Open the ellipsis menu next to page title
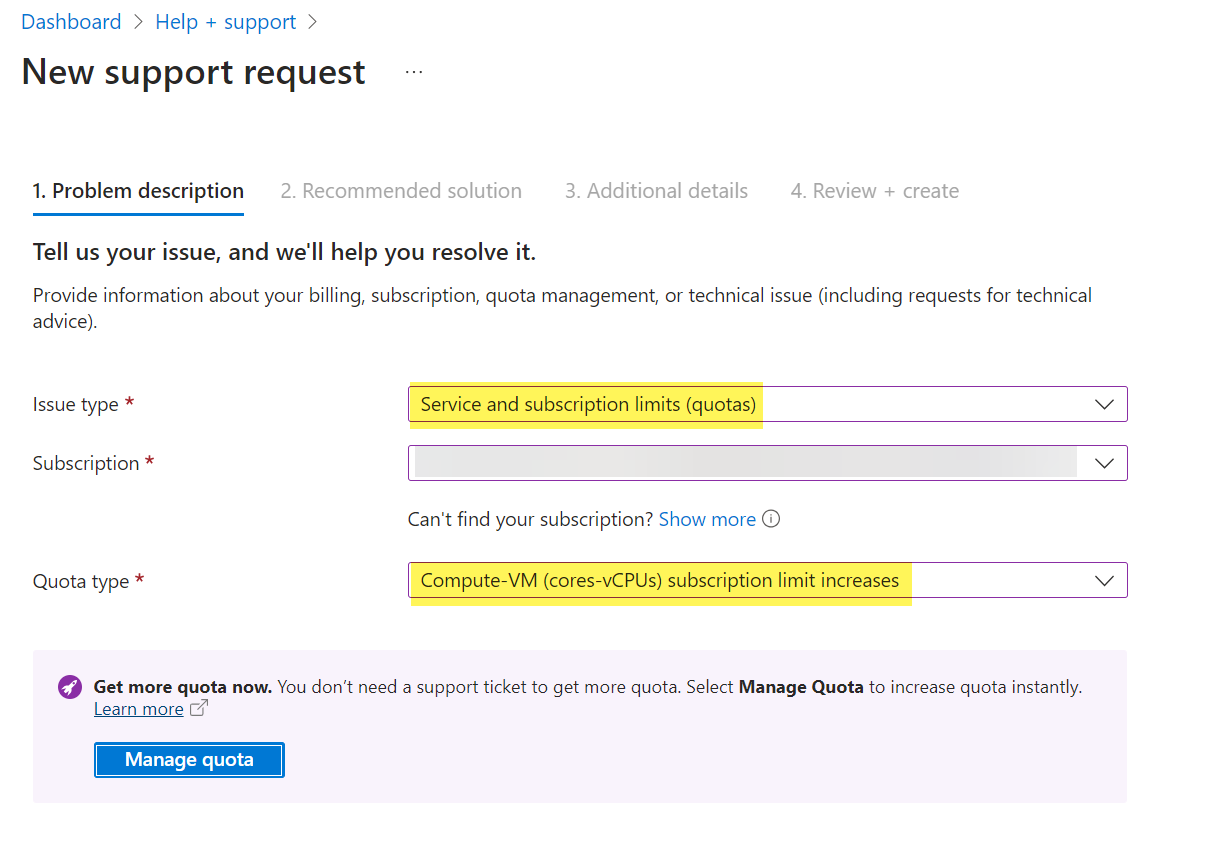Image resolution: width=1232 pixels, height=841 pixels. (413, 71)
